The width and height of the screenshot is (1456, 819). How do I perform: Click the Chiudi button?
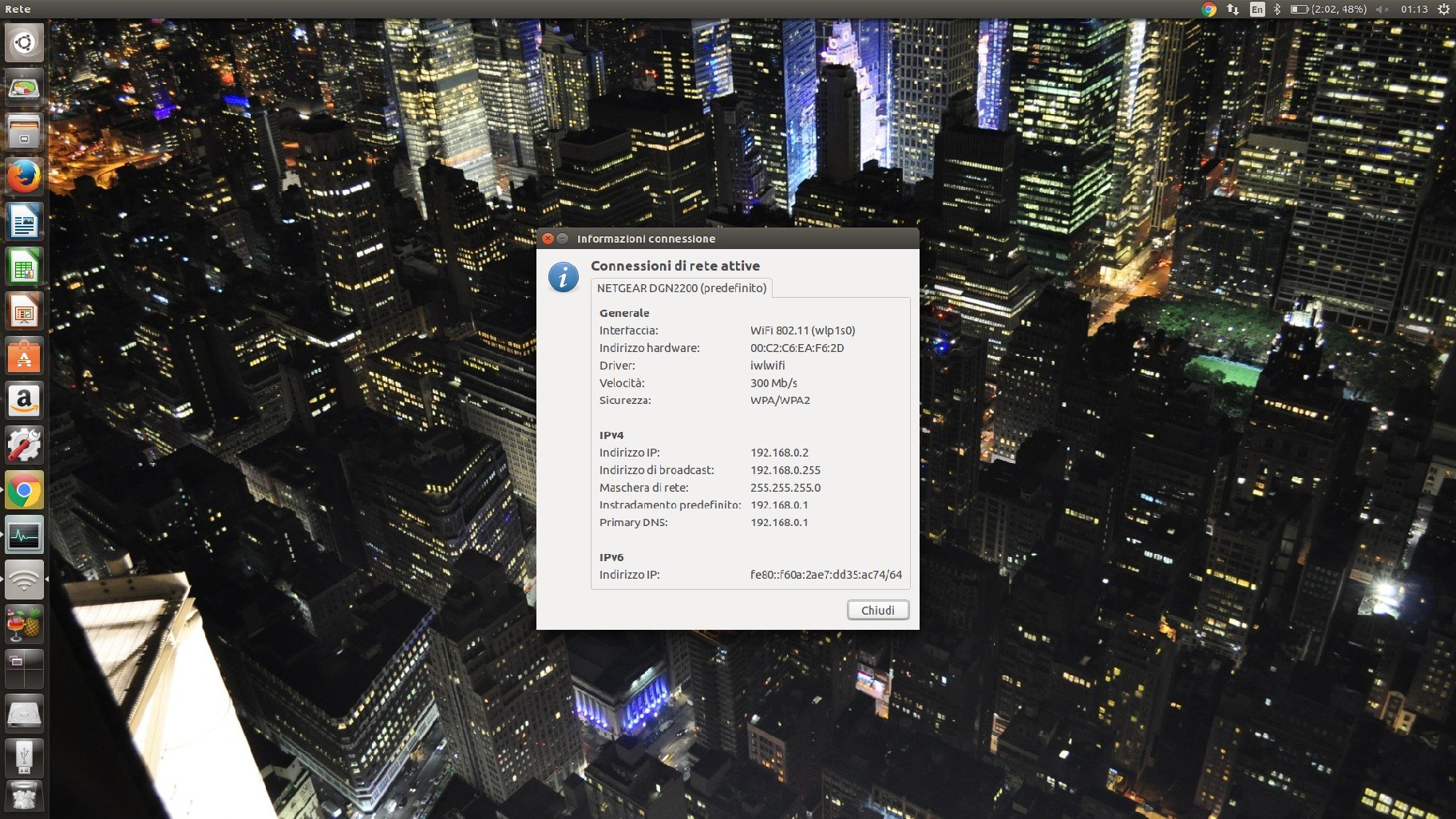click(878, 610)
